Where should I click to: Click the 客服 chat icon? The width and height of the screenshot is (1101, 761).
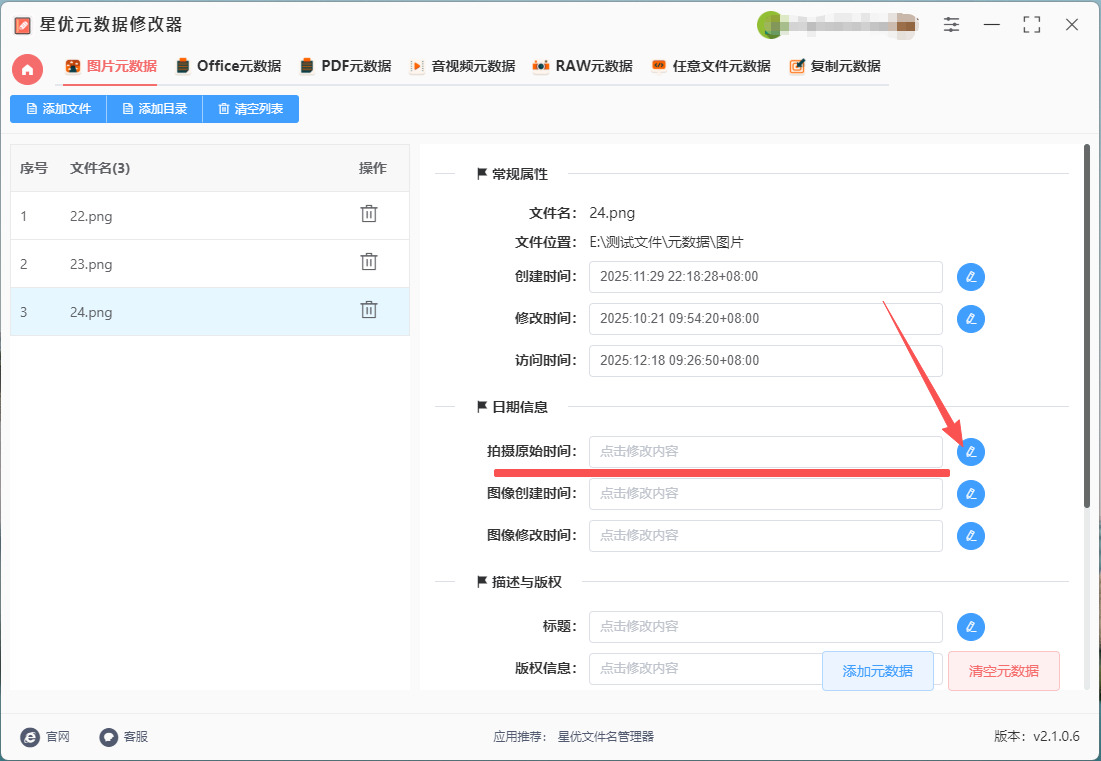click(108, 736)
